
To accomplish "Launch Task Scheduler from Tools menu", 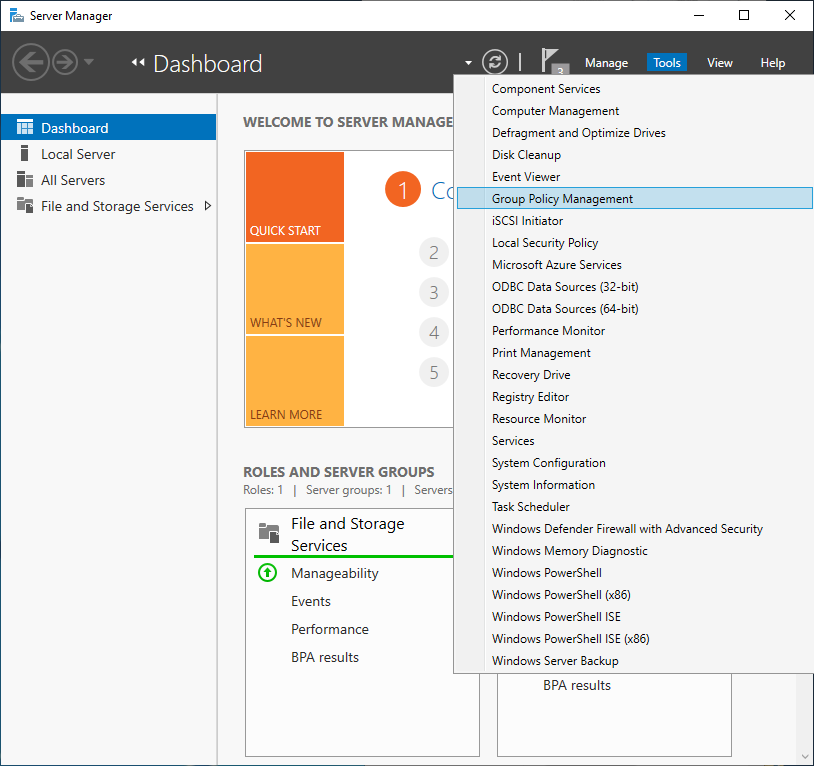I will (530, 507).
